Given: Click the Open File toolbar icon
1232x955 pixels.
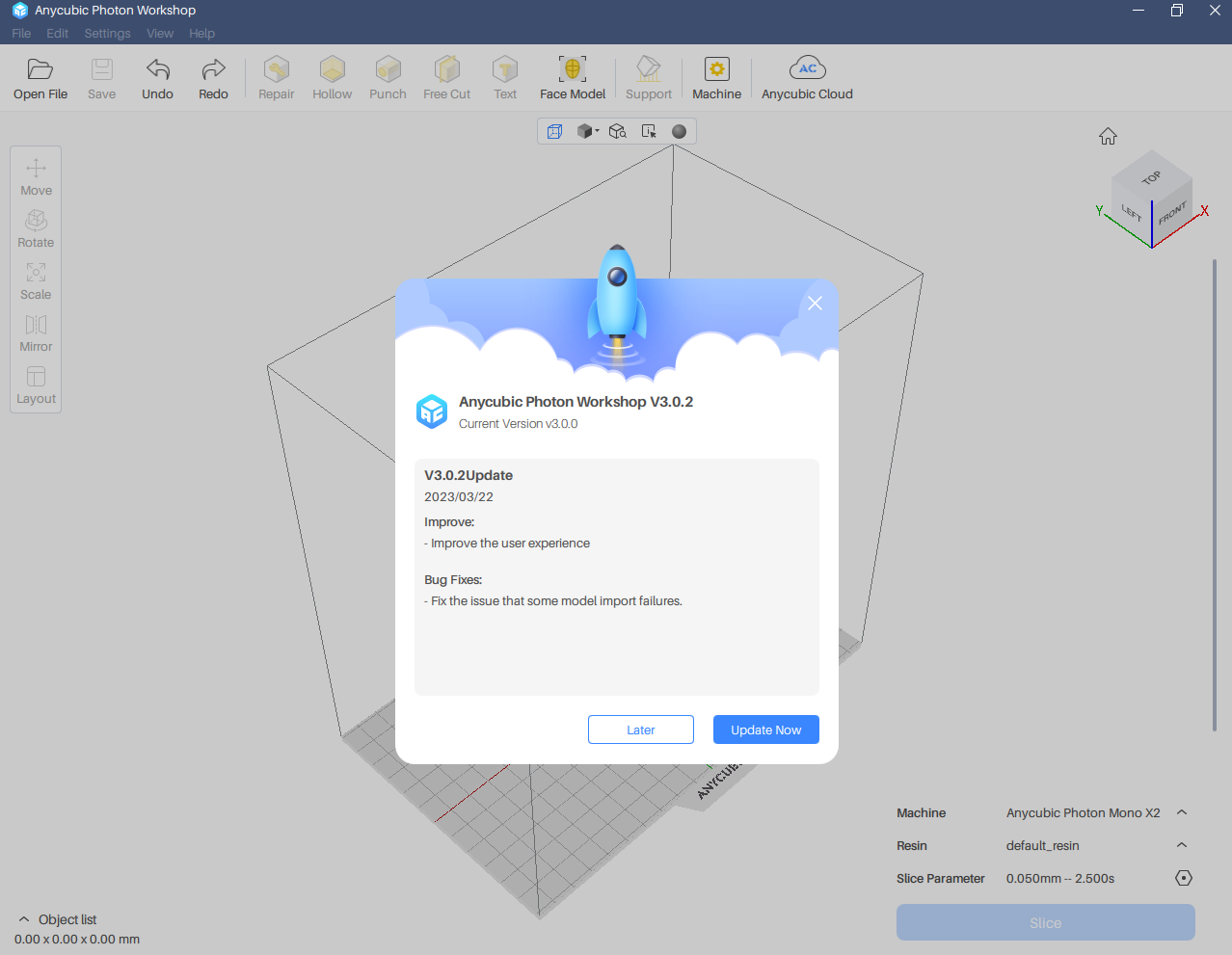Looking at the screenshot, I should pos(40,69).
